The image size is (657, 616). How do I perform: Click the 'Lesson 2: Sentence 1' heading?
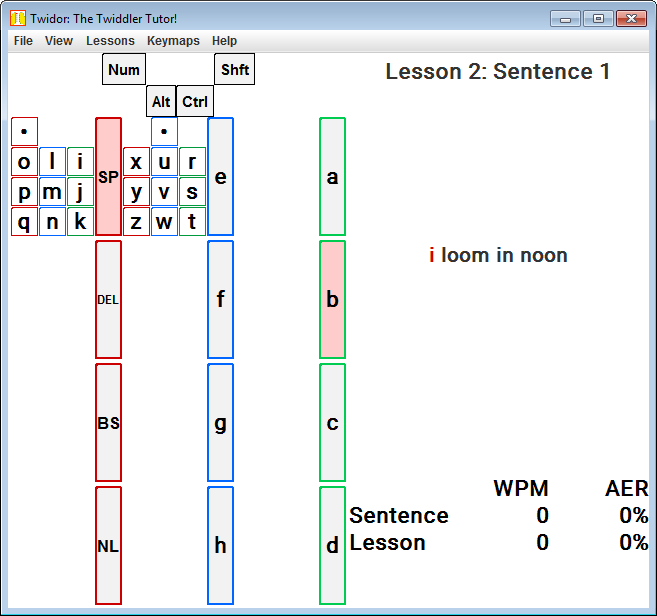pos(497,71)
